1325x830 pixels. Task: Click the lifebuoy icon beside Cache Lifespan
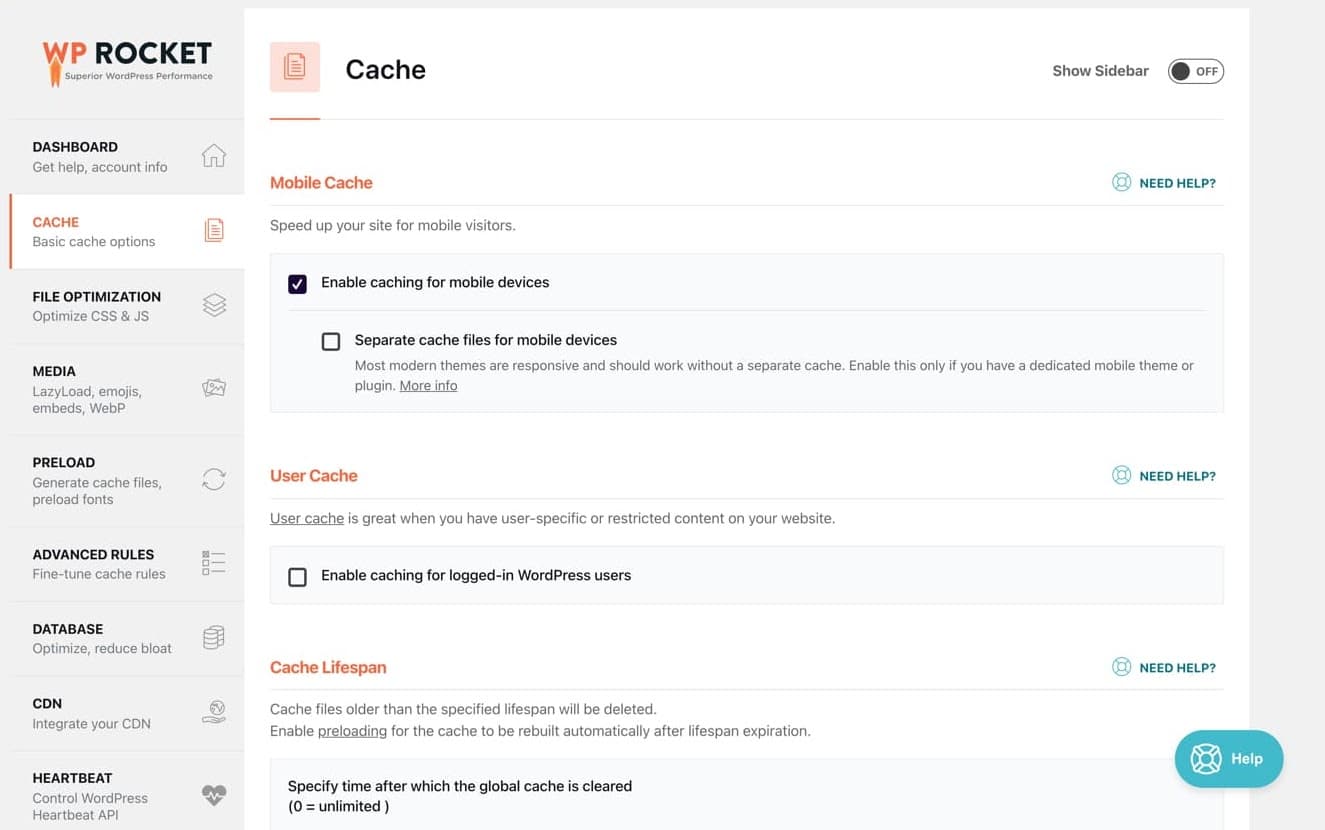click(1121, 667)
